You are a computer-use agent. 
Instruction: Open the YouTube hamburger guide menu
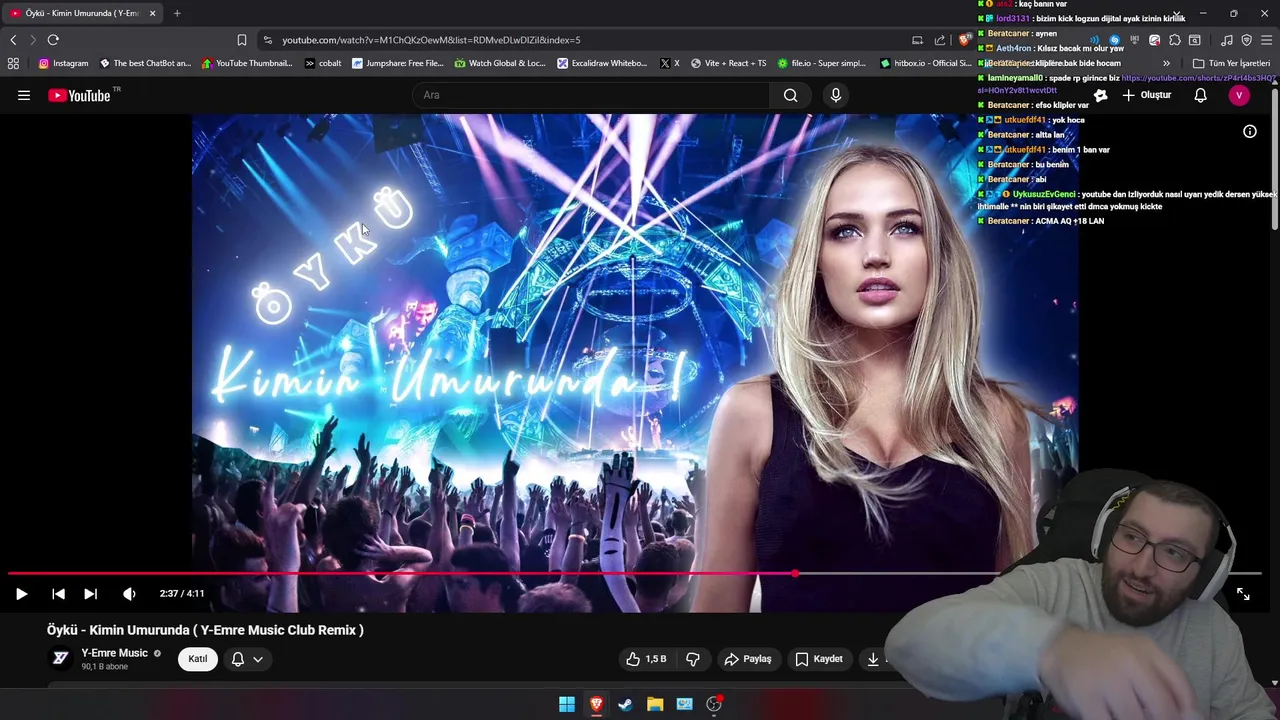point(24,95)
